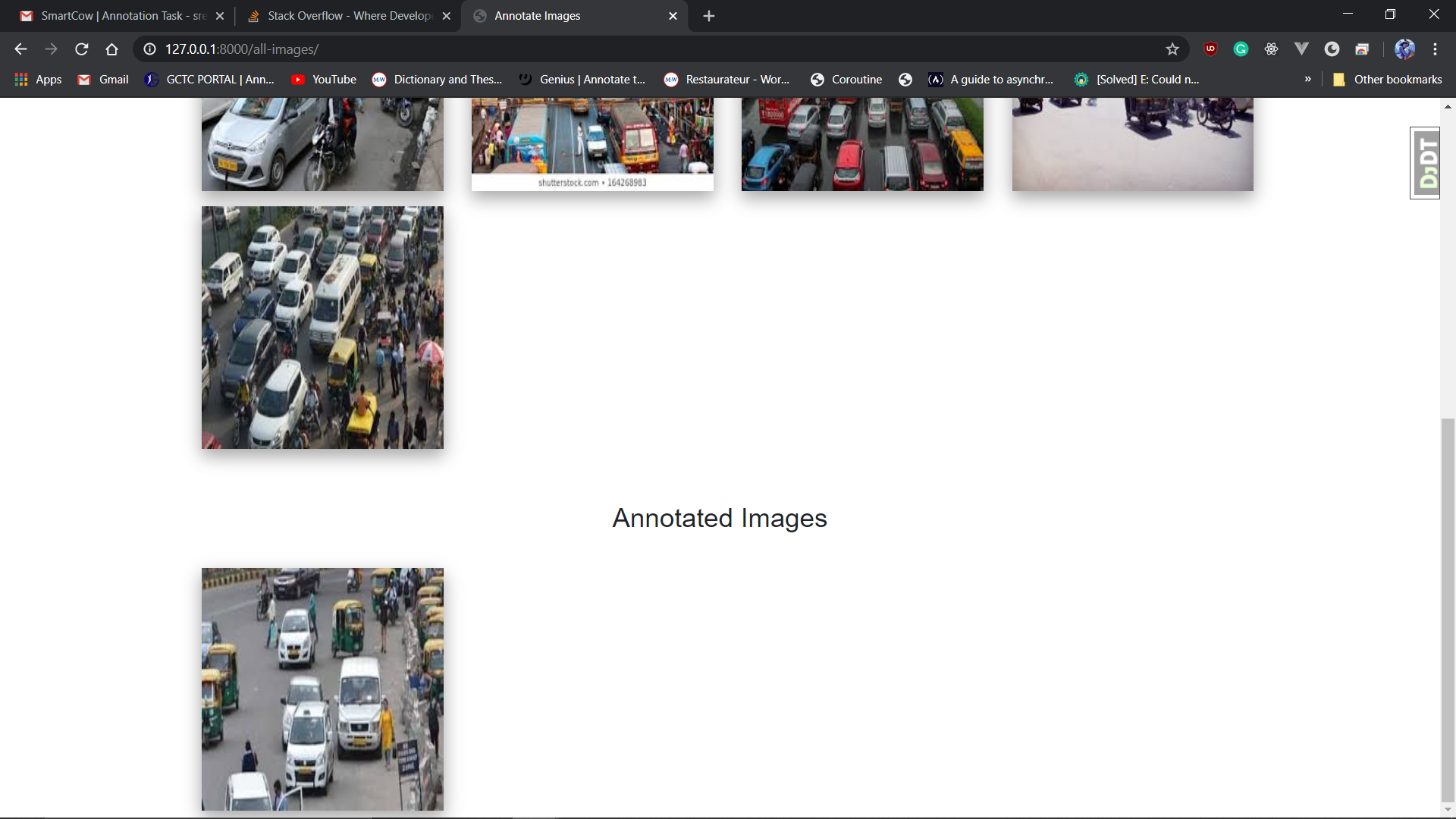The width and height of the screenshot is (1456, 819).
Task: Open the Chrome three-dot menu
Action: [1435, 49]
